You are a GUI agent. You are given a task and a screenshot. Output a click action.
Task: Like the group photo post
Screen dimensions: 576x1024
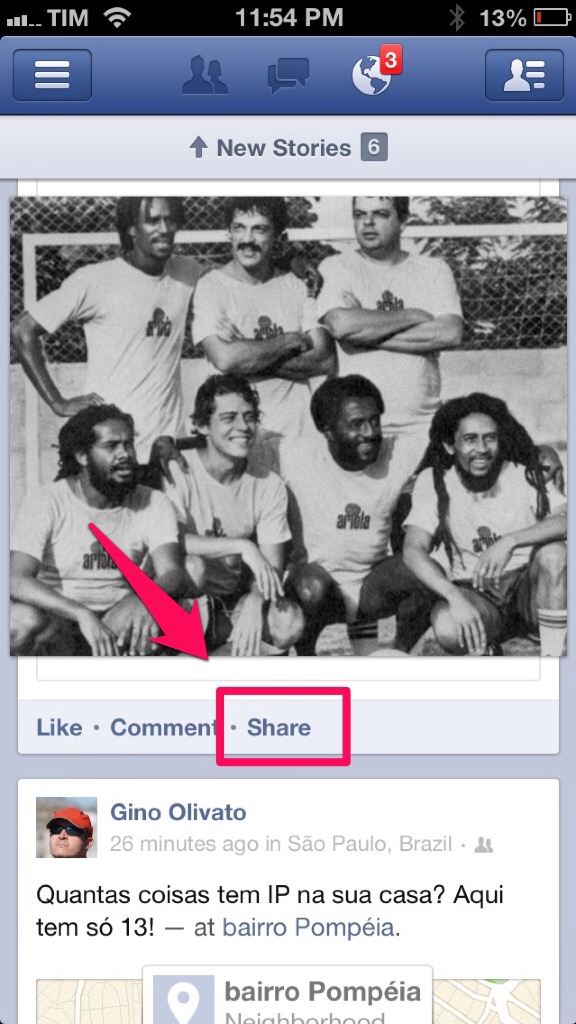point(59,728)
